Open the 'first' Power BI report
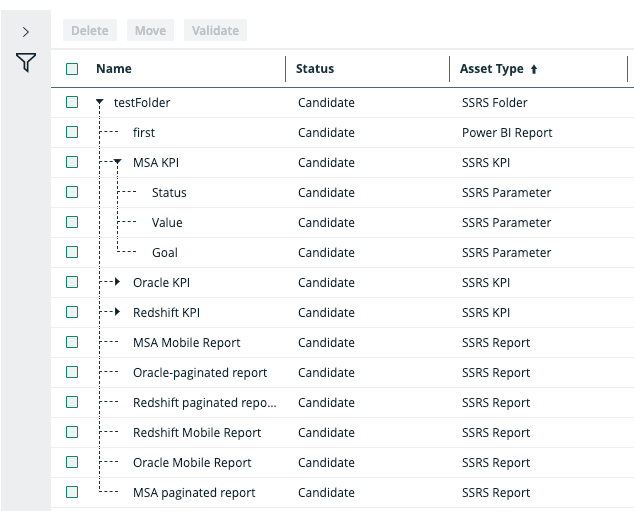Viewport: 634px width, 511px height. point(144,132)
